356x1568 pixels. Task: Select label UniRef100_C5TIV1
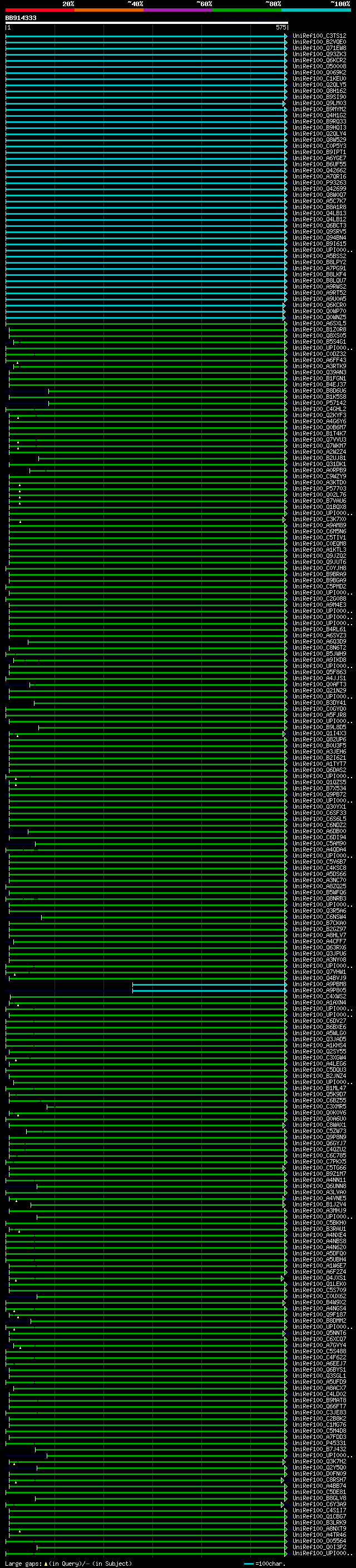coord(319,537)
